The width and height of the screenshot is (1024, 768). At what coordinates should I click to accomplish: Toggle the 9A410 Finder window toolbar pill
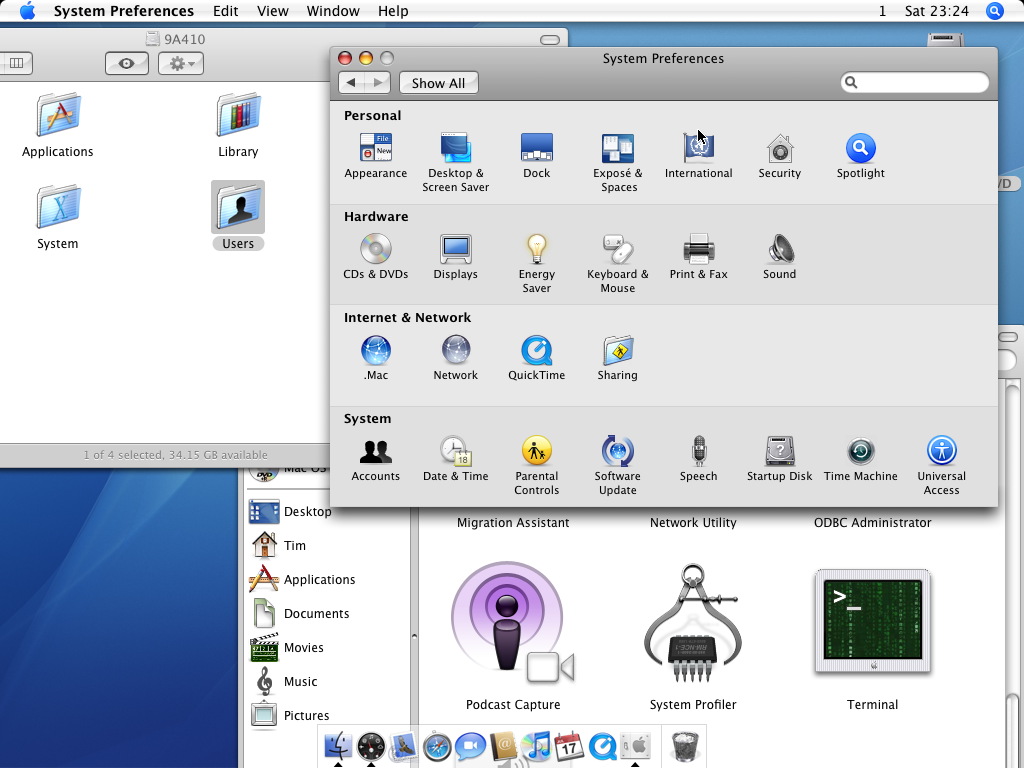pyautogui.click(x=550, y=40)
